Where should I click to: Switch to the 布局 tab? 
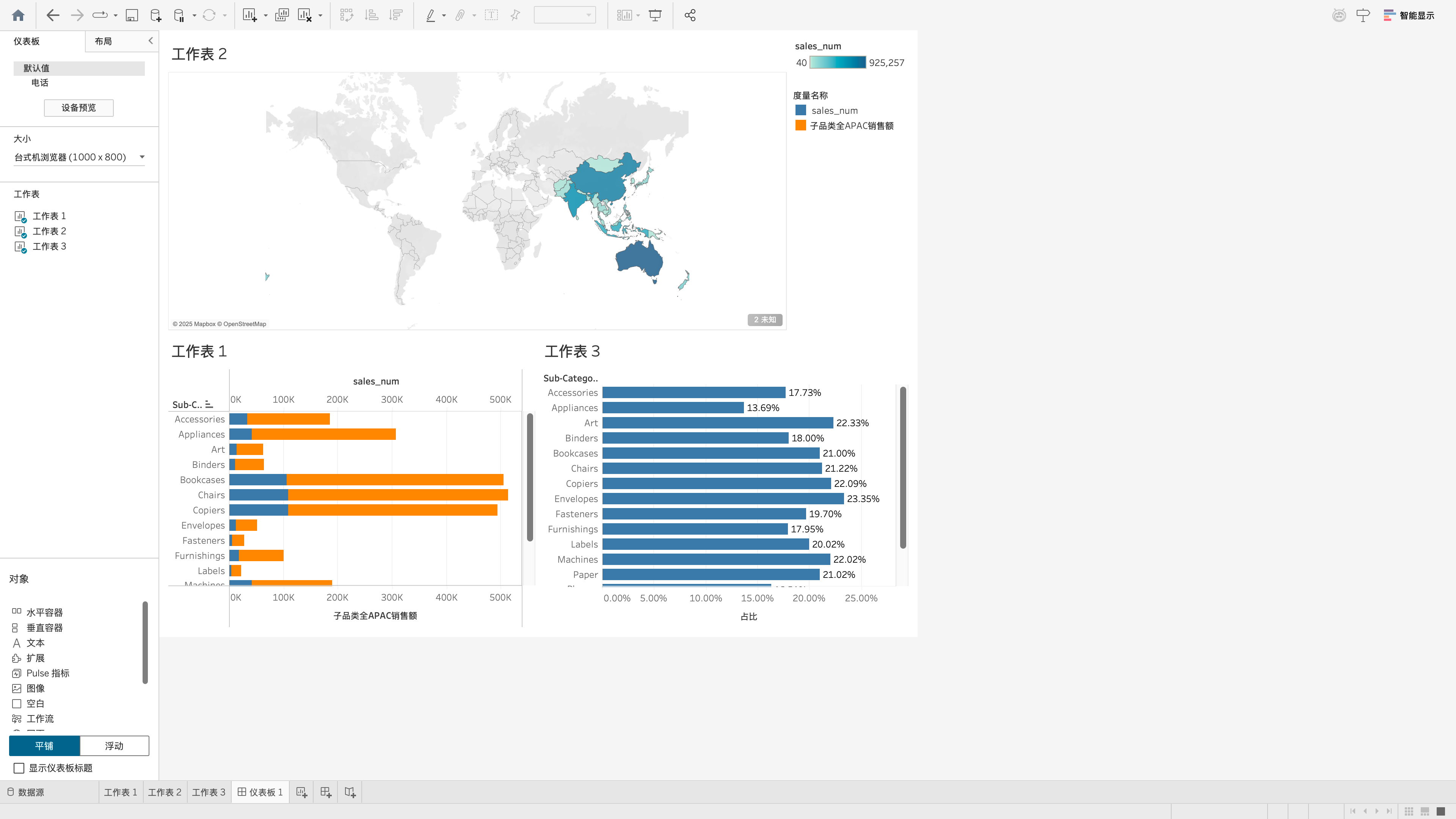104,41
